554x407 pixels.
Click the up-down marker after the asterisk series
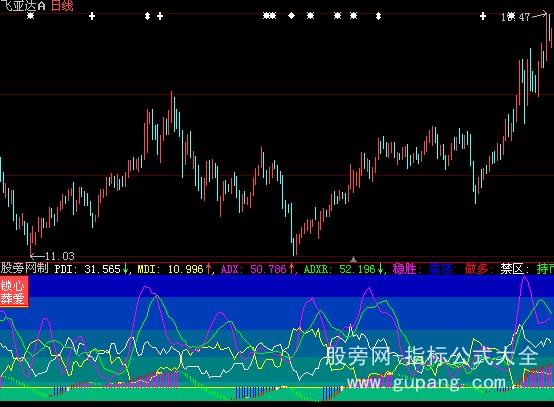pyautogui.click(x=378, y=16)
